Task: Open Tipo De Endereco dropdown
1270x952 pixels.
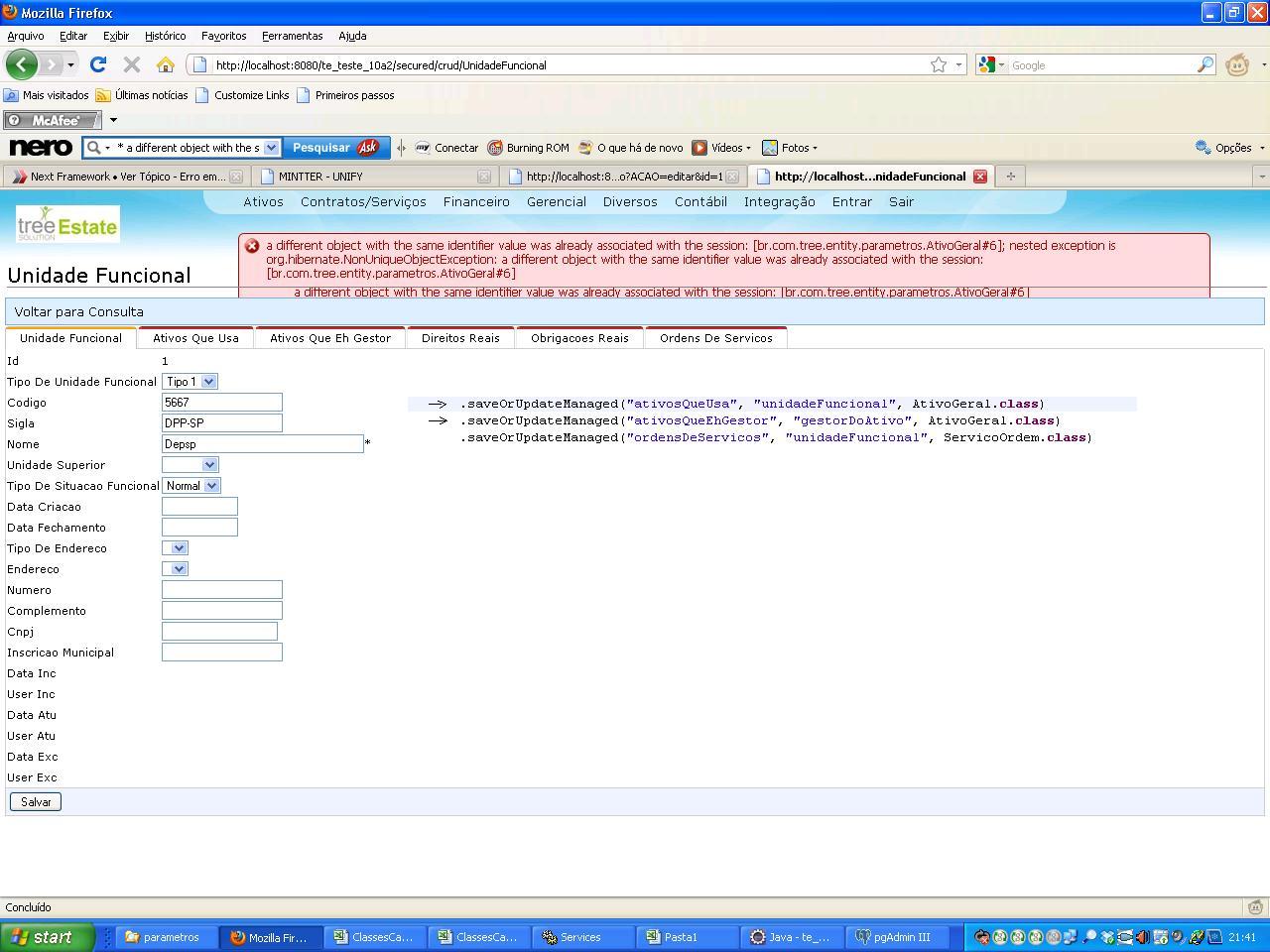Action: tap(175, 548)
